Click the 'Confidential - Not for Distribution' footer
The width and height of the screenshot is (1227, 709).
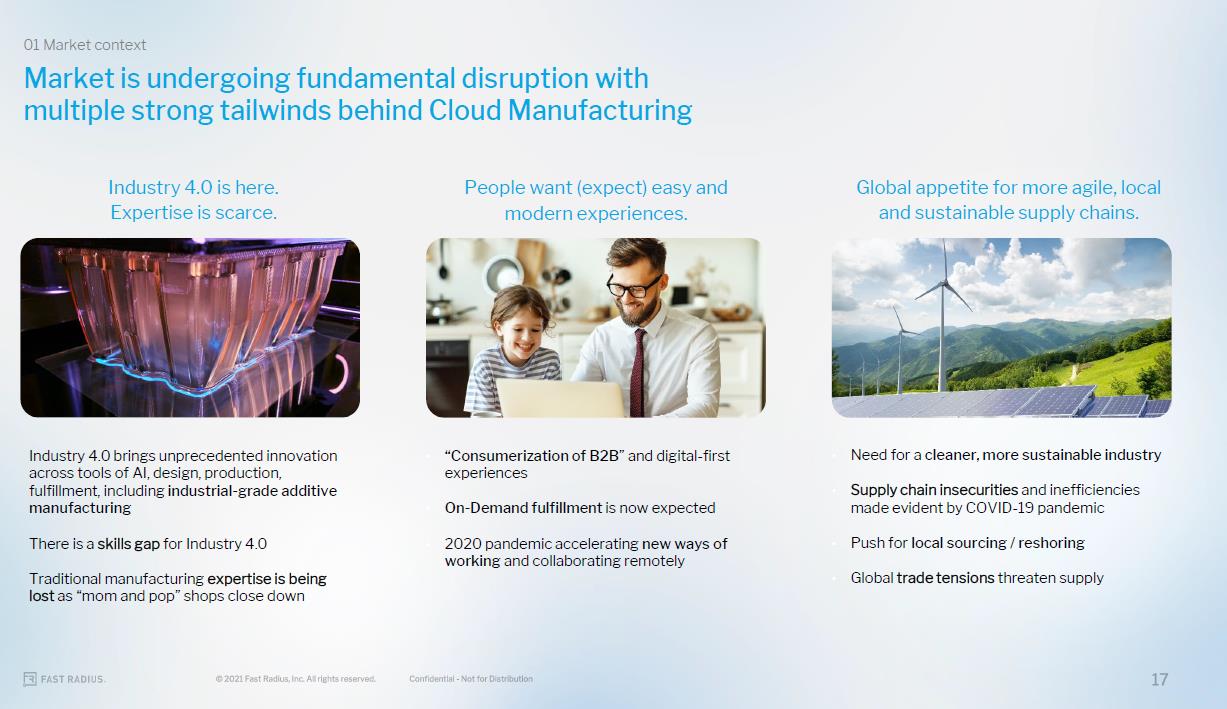coord(471,679)
